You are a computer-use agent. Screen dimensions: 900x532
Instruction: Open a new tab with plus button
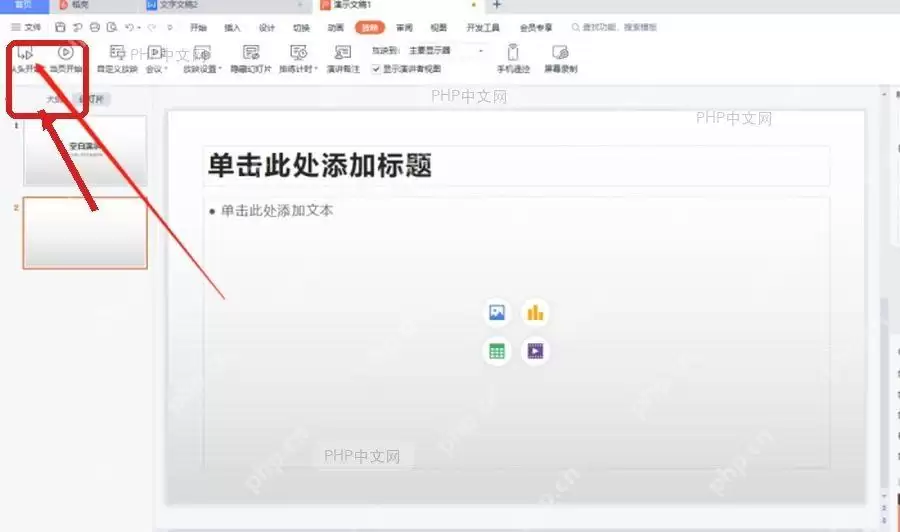(497, 5)
